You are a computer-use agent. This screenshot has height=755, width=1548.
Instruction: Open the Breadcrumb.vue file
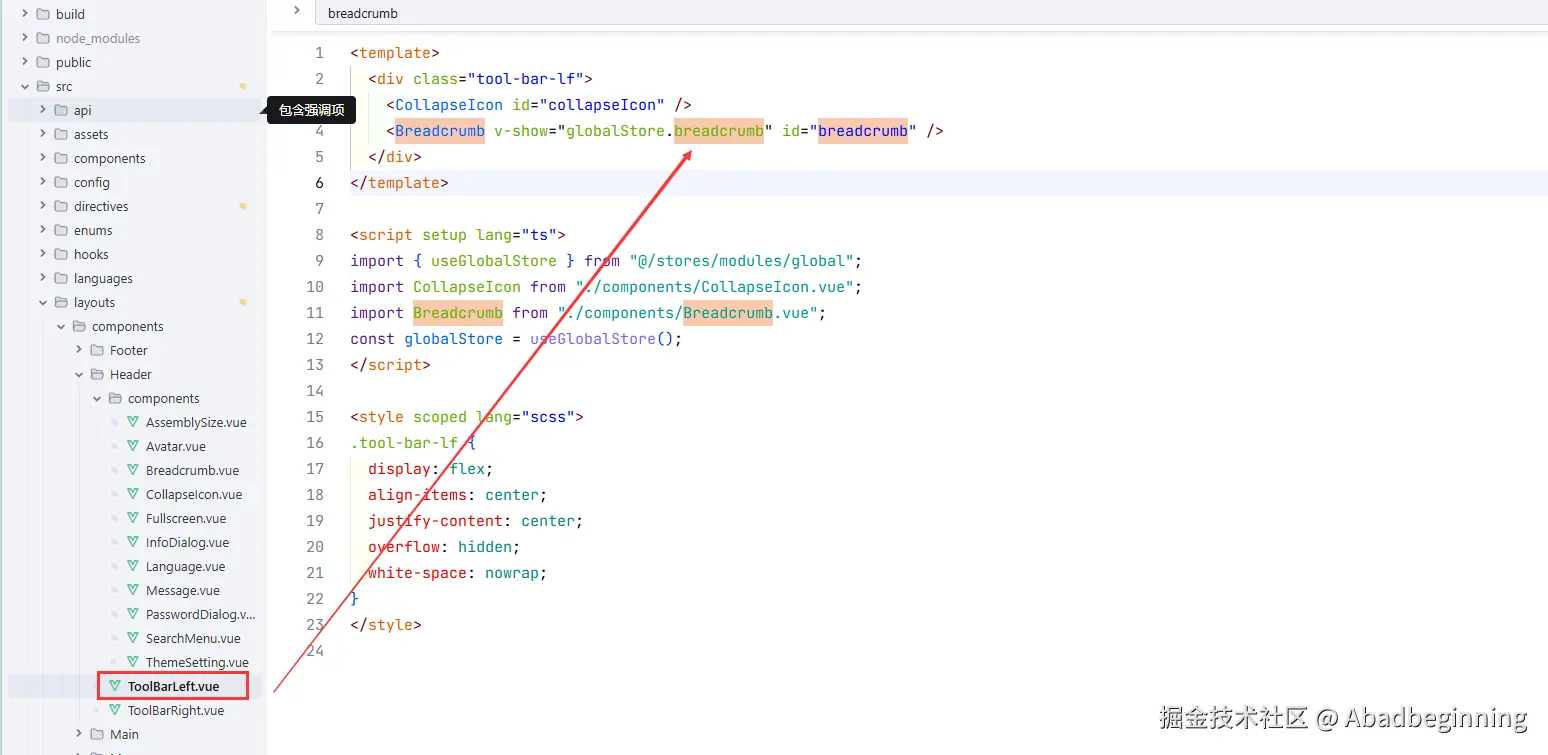click(x=192, y=470)
